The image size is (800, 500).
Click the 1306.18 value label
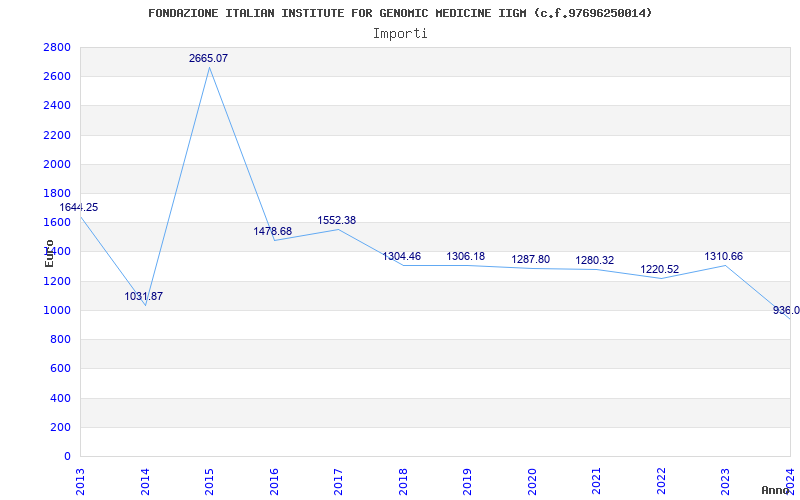tap(465, 256)
